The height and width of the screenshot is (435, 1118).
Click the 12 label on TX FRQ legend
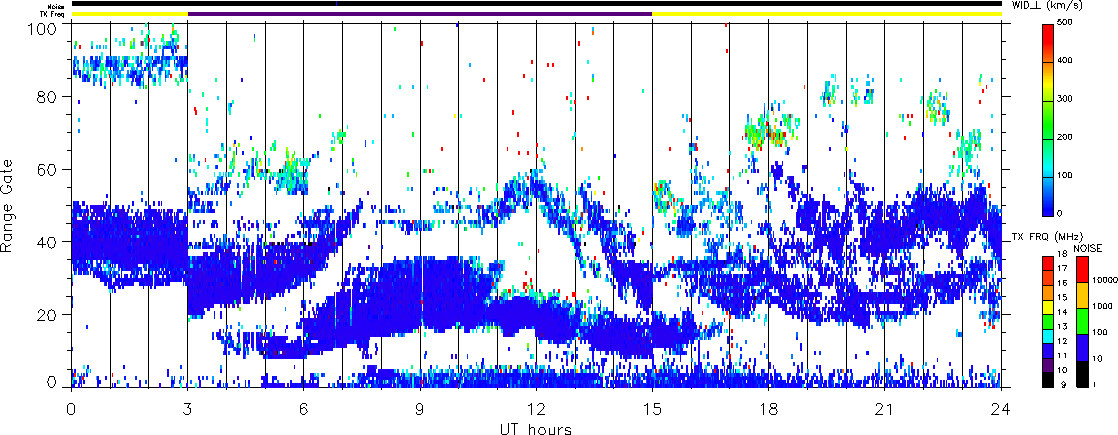[1062, 341]
